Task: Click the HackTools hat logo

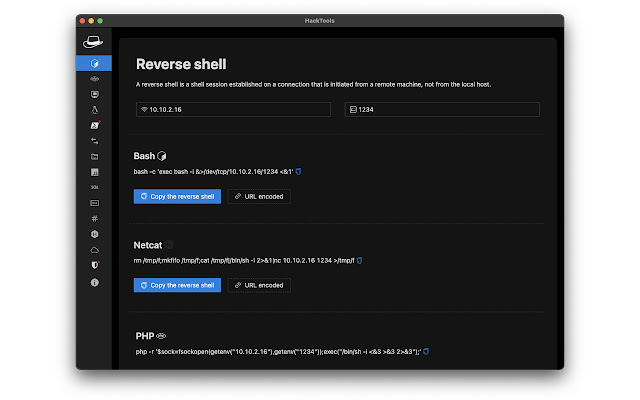Action: [x=93, y=42]
